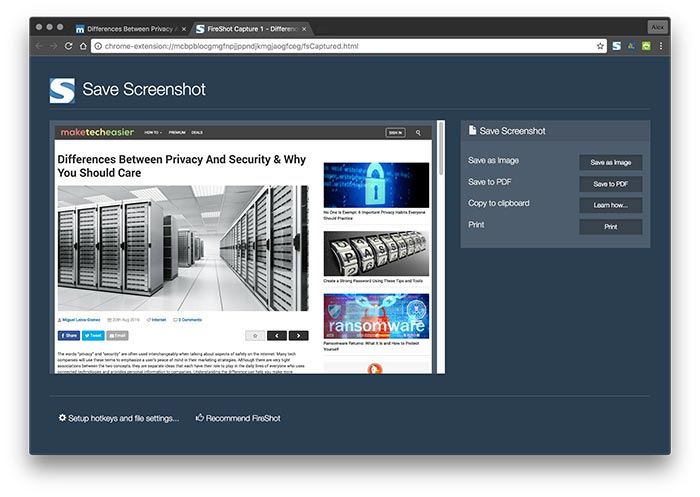Click the Save to PDF button
This screenshot has width=700, height=497.
610,184
